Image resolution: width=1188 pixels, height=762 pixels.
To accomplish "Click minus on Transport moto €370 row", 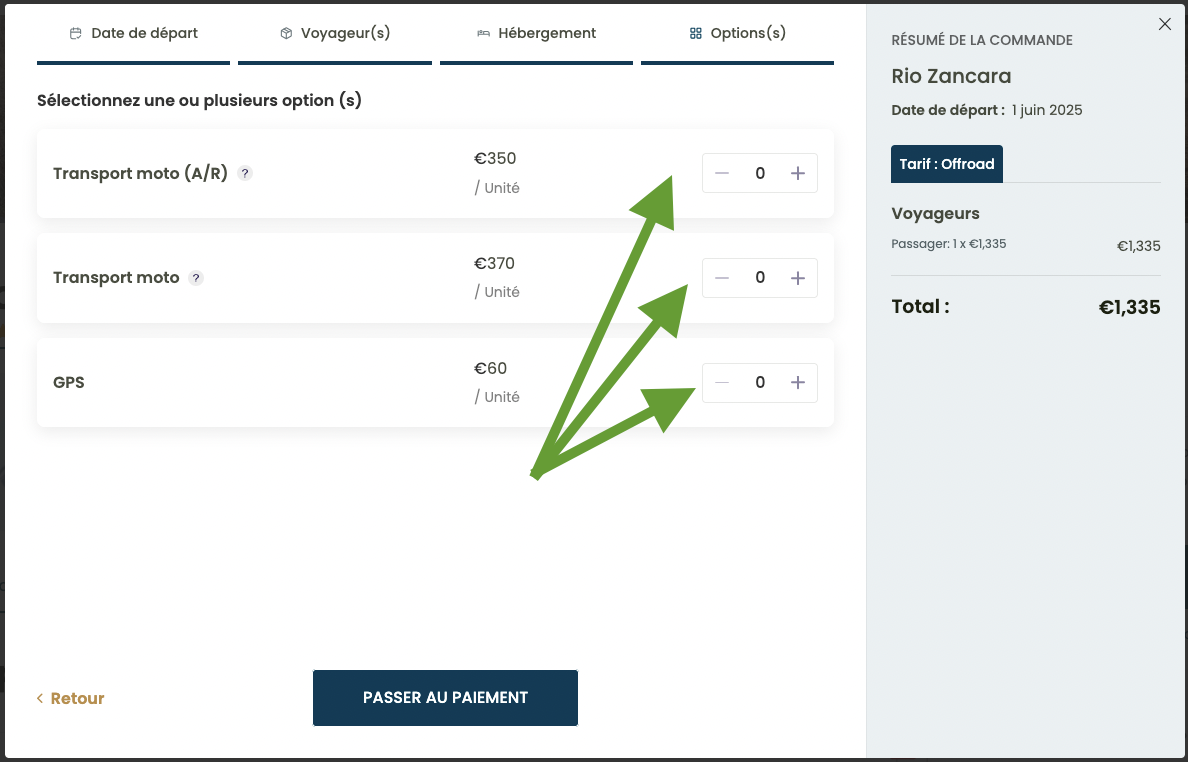I will click(x=721, y=278).
